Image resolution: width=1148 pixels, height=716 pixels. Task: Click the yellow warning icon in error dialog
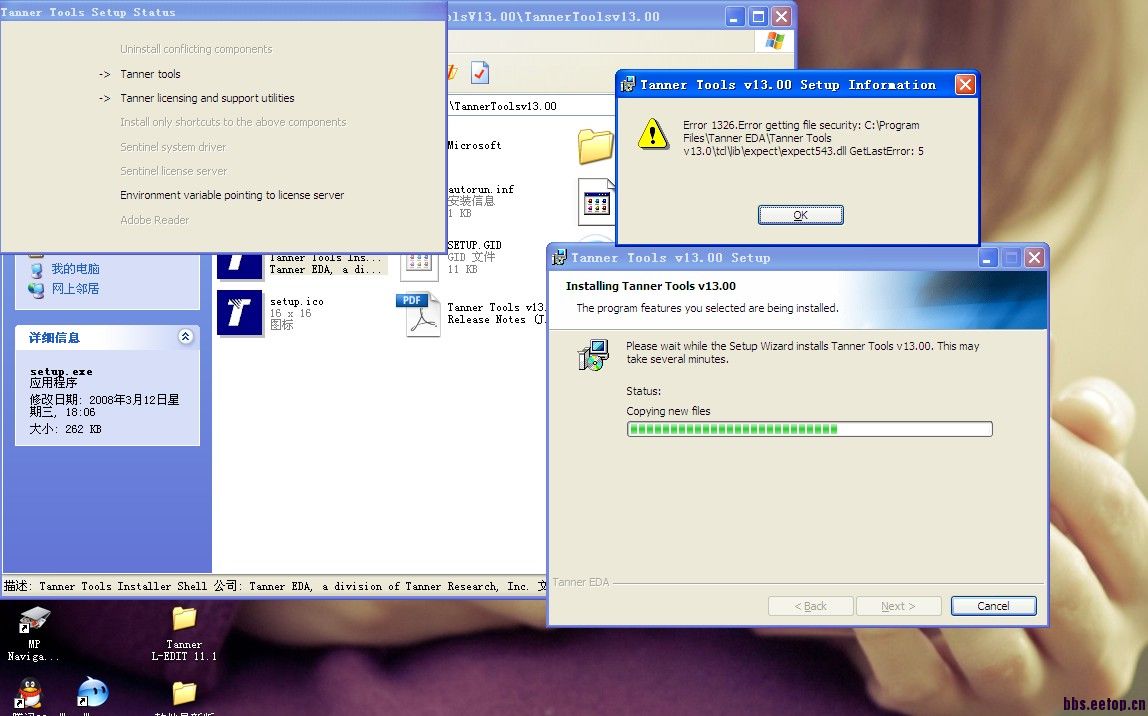coord(652,134)
